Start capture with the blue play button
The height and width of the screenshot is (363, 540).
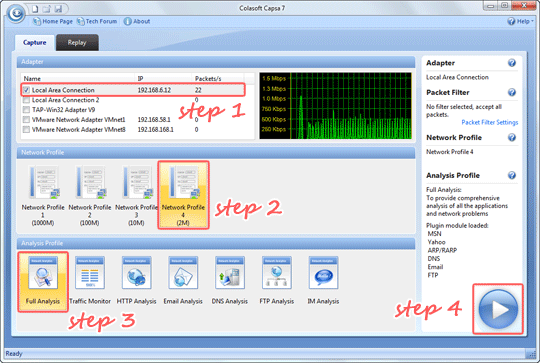[498, 309]
